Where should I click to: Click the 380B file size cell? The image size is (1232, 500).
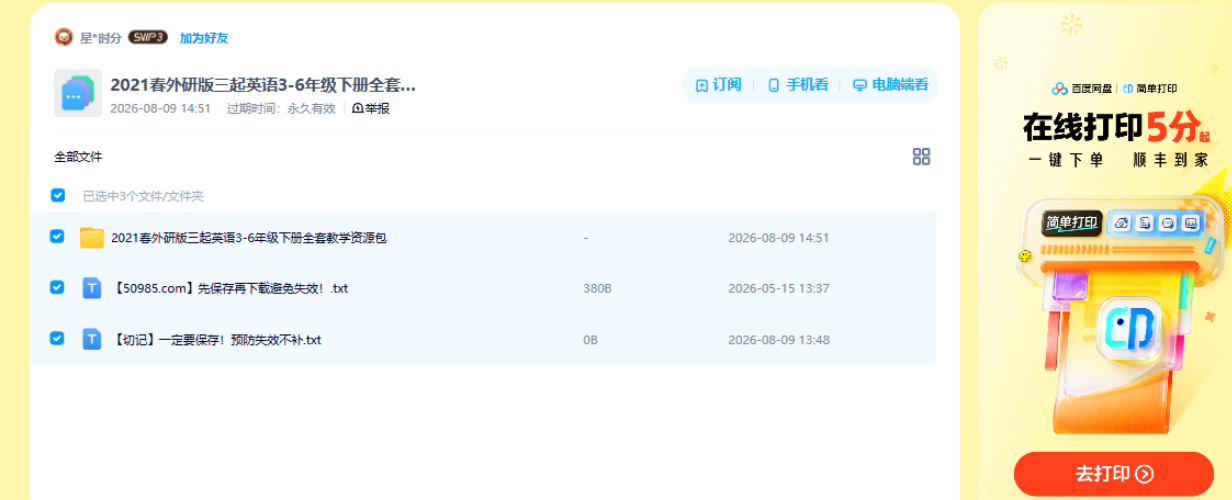(597, 288)
